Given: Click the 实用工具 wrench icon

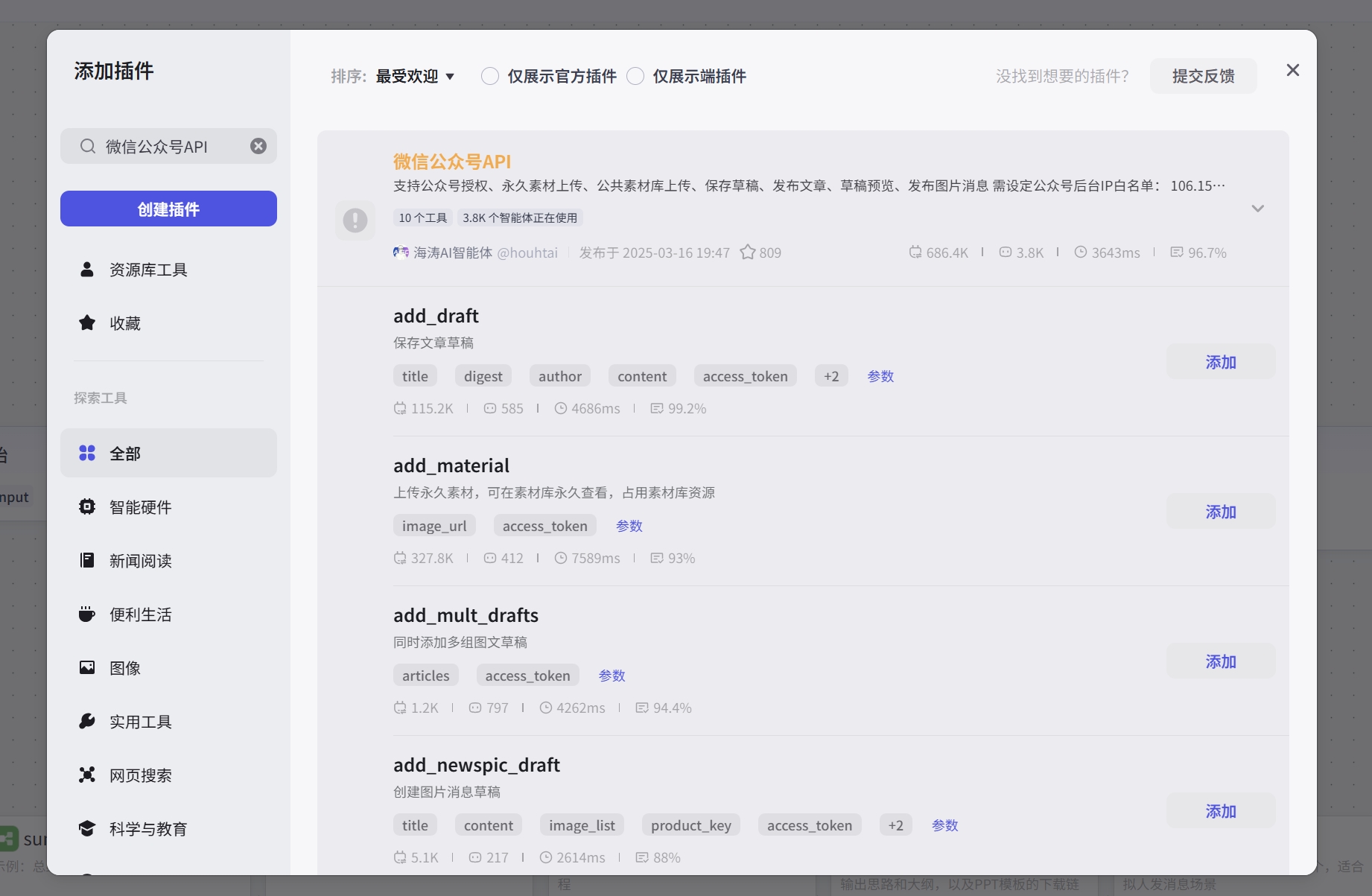Looking at the screenshot, I should tap(87, 721).
